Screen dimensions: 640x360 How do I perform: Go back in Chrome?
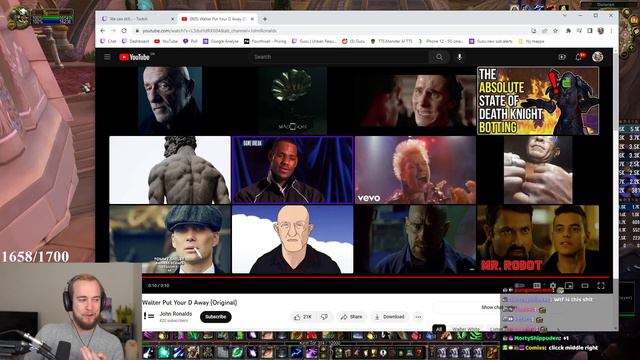[103, 31]
